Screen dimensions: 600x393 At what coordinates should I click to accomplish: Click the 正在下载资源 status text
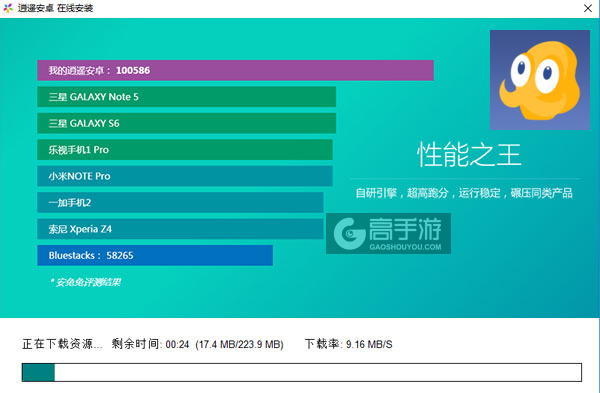62,344
